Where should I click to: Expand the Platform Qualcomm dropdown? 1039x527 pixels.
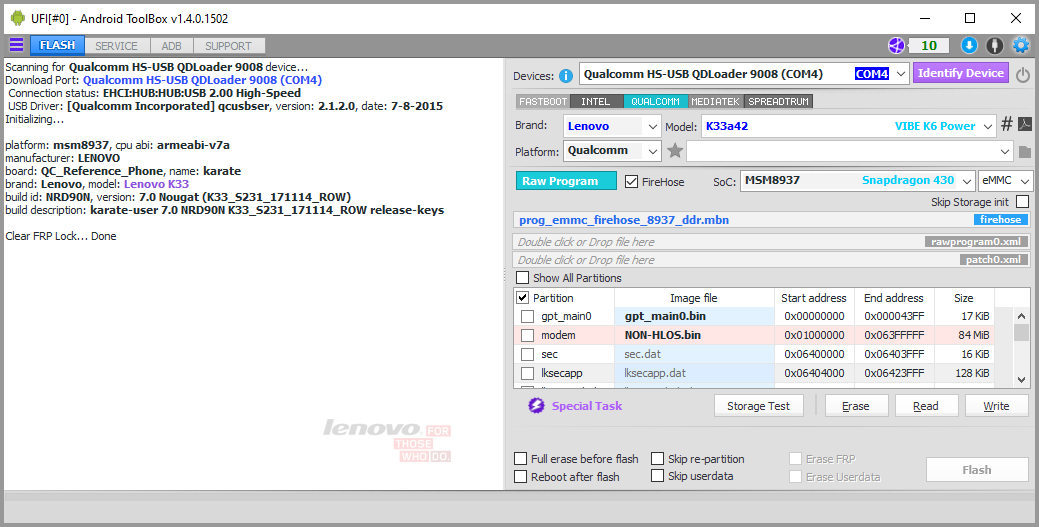[653, 151]
